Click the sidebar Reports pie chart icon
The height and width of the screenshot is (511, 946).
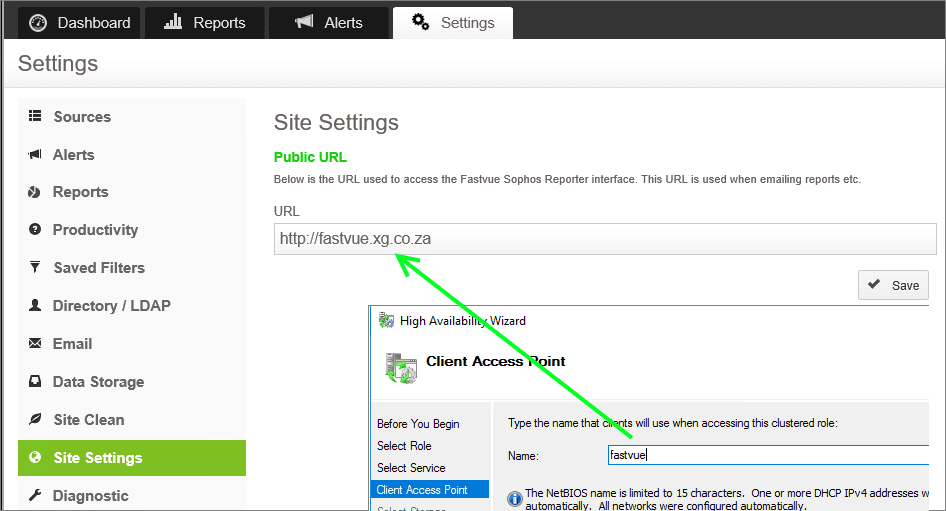[x=34, y=192]
